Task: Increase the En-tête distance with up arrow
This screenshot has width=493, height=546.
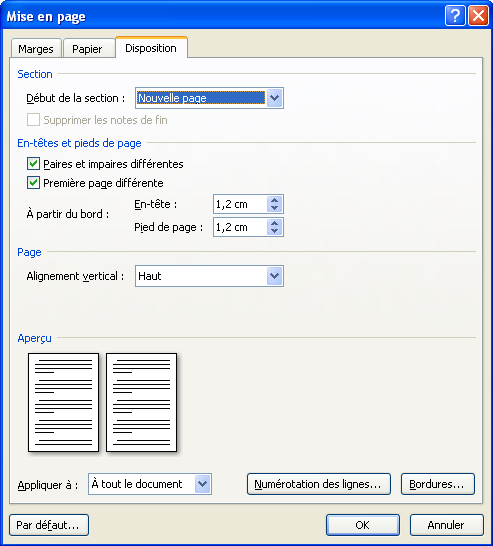Action: pos(274,200)
